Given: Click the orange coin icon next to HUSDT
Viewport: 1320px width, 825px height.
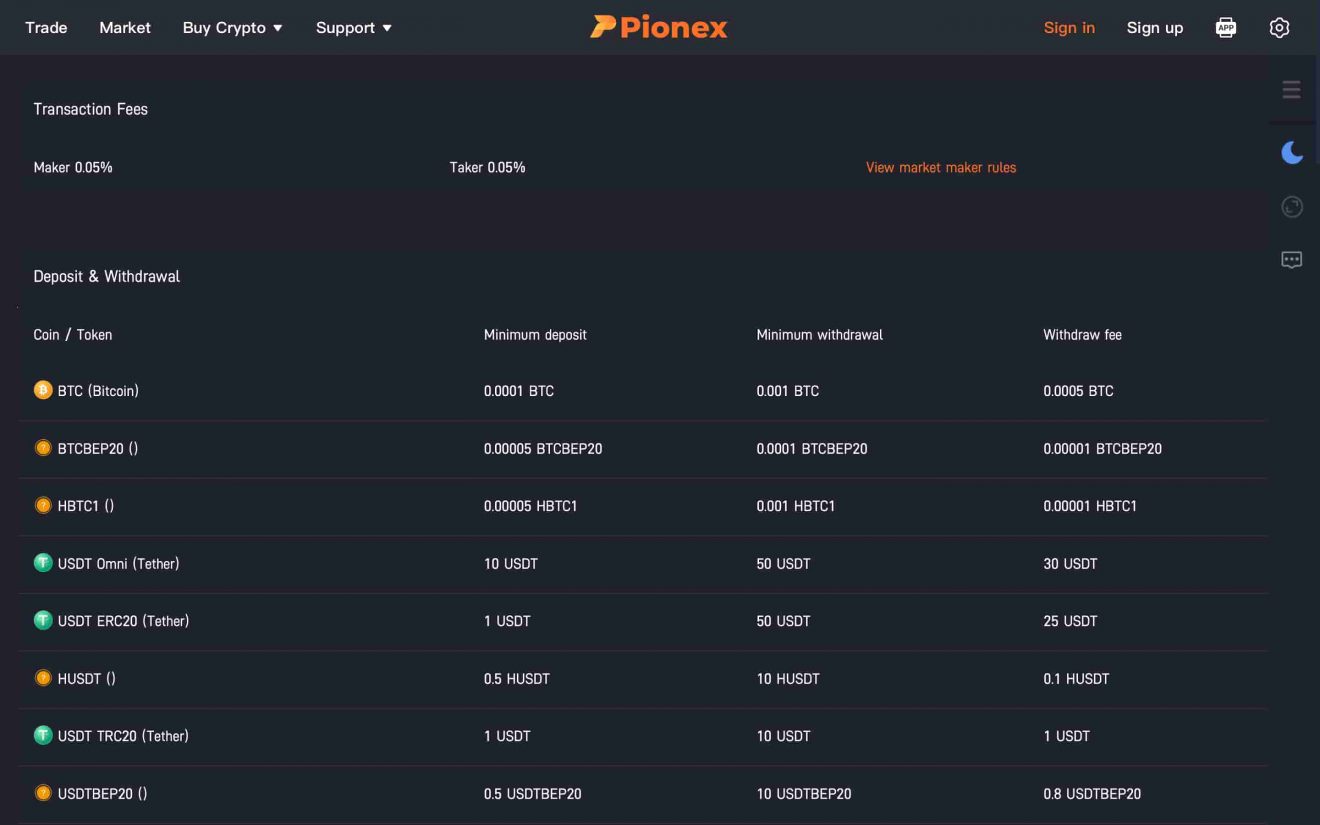Looking at the screenshot, I should point(42,677).
